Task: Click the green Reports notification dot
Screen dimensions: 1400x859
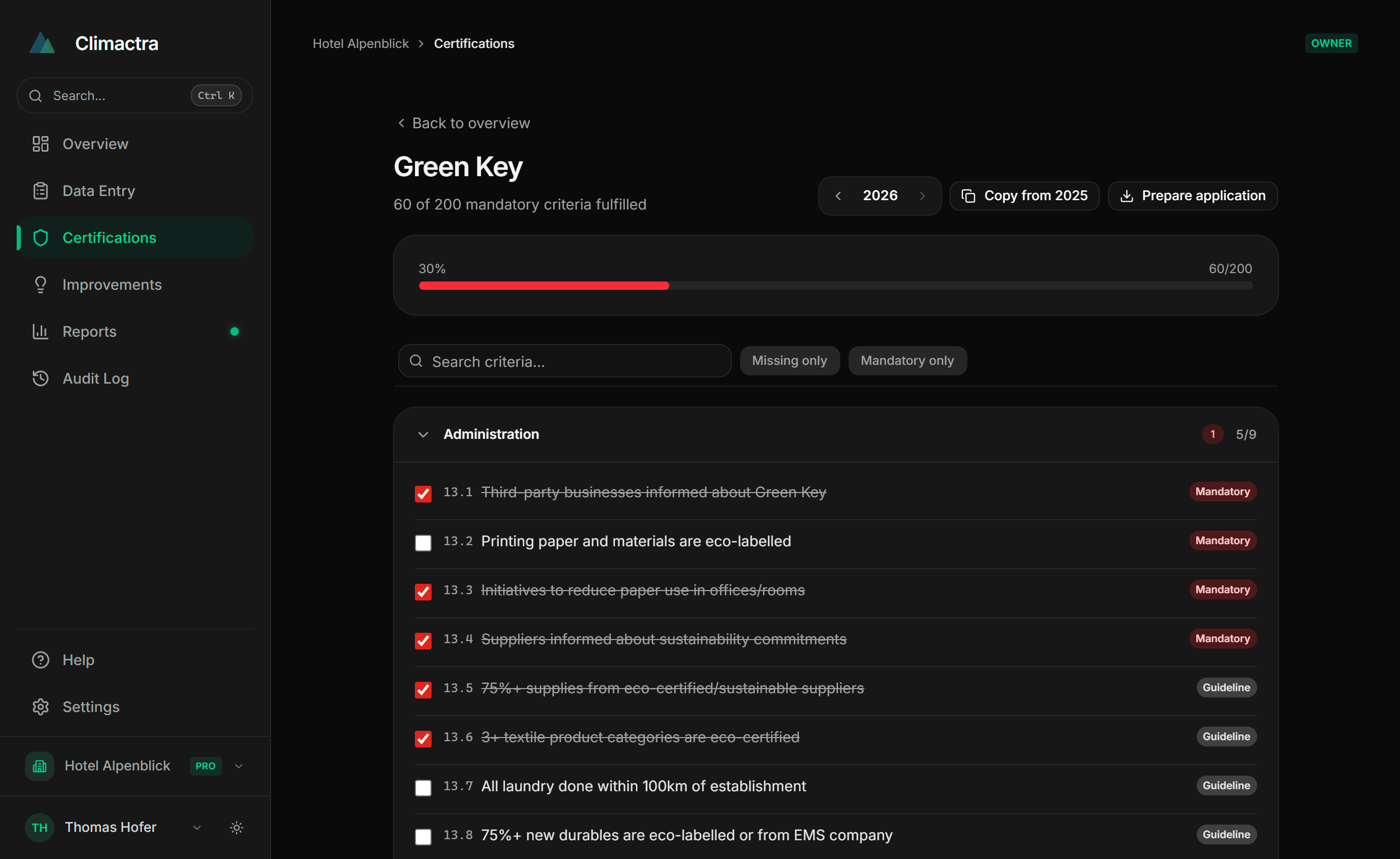Action: click(x=234, y=331)
